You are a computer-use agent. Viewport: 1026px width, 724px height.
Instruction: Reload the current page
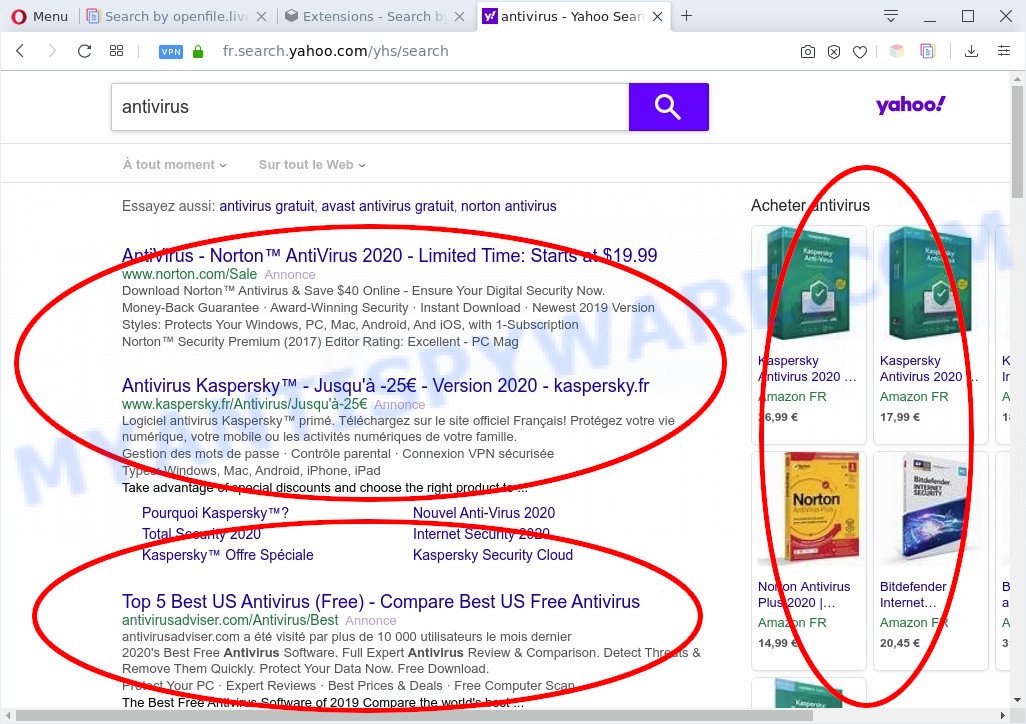coord(84,51)
